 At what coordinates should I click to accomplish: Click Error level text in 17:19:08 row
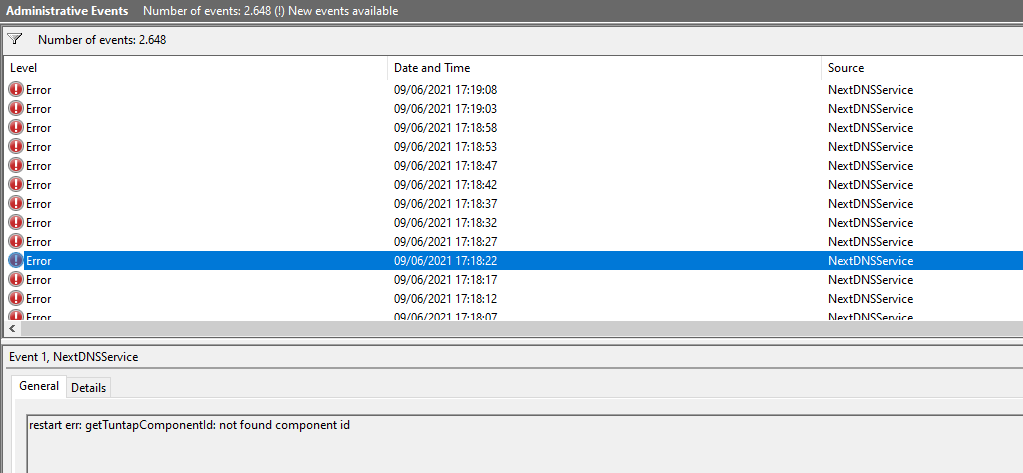[38, 89]
